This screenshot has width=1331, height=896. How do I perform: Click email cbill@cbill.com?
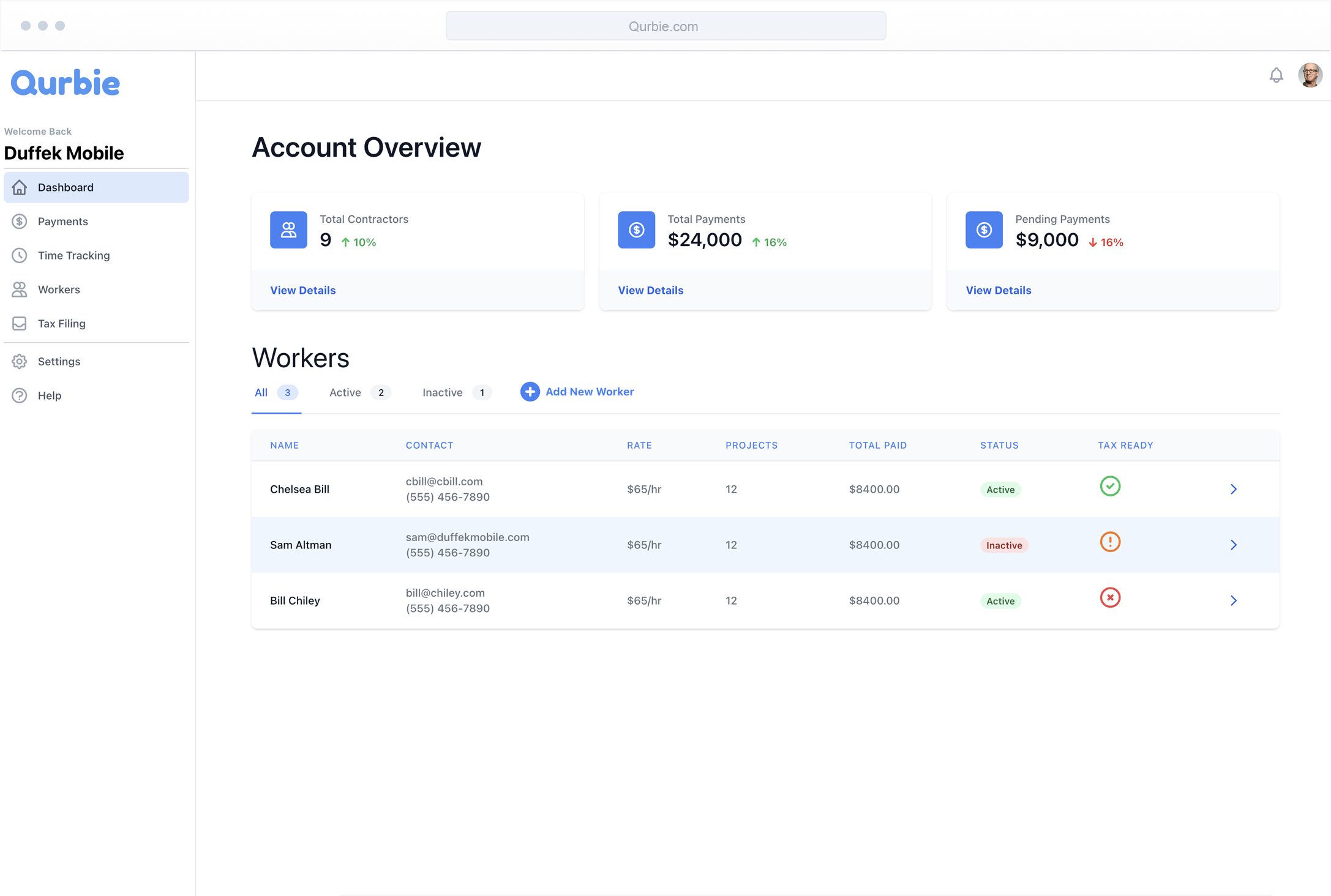click(444, 482)
